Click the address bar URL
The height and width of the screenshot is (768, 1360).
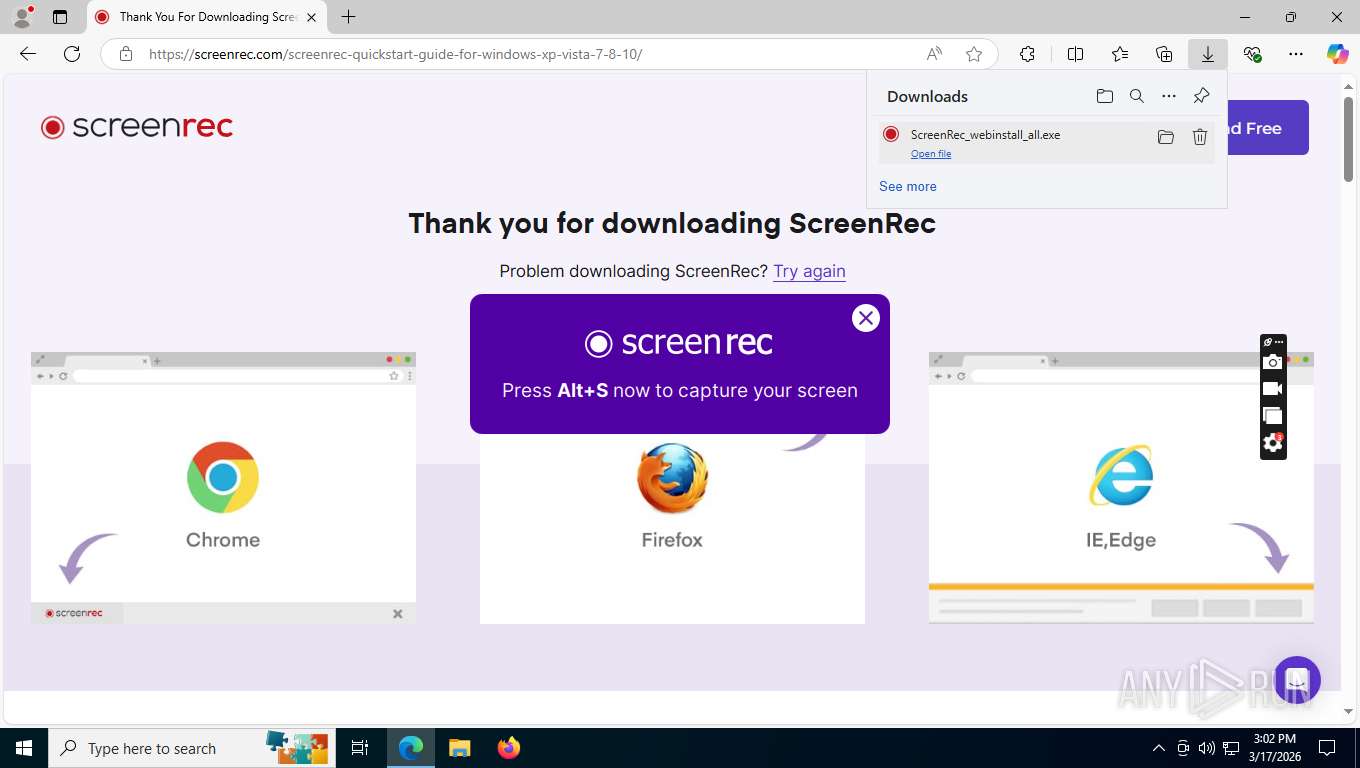point(395,54)
